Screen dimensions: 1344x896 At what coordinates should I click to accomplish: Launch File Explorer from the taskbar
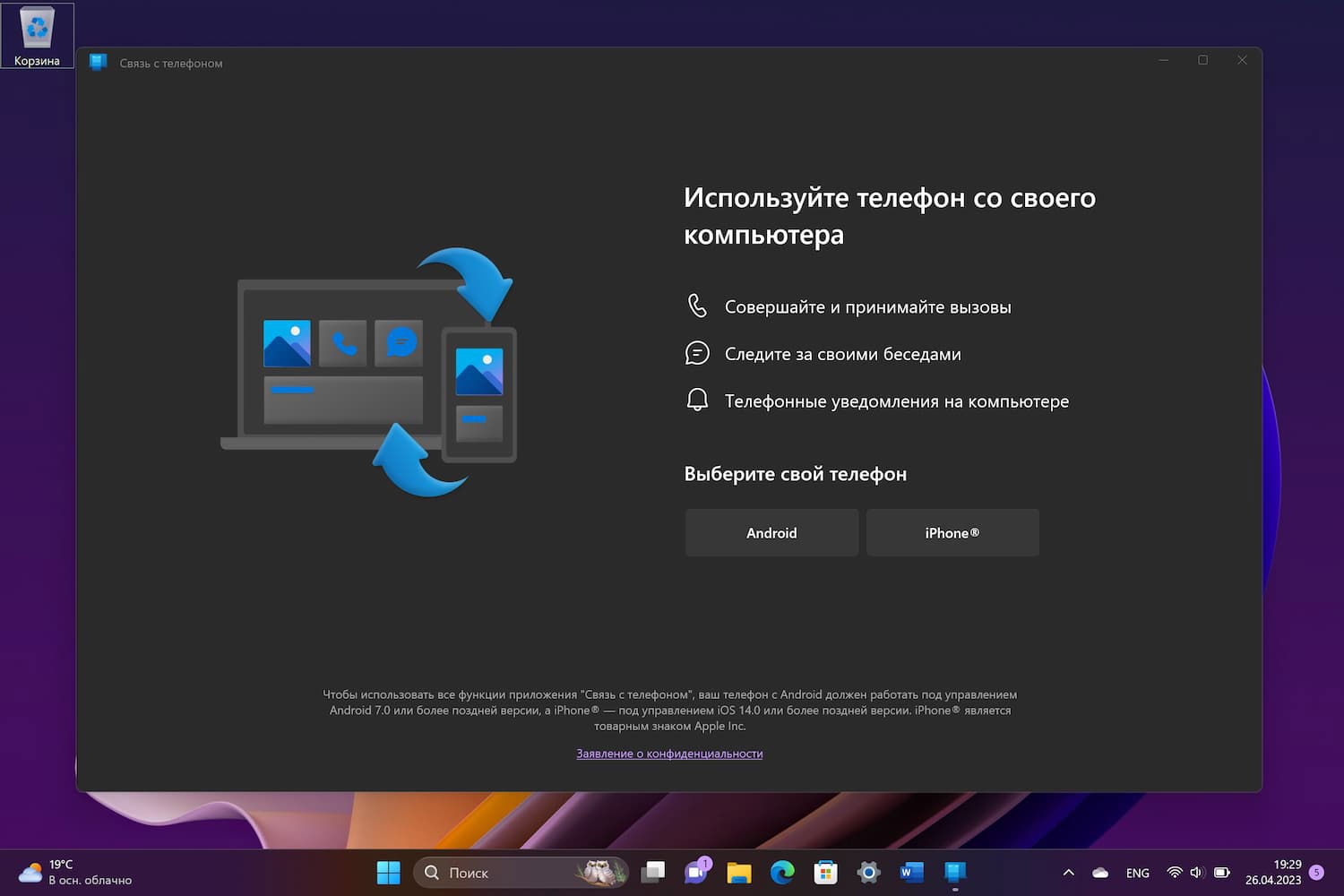(739, 873)
